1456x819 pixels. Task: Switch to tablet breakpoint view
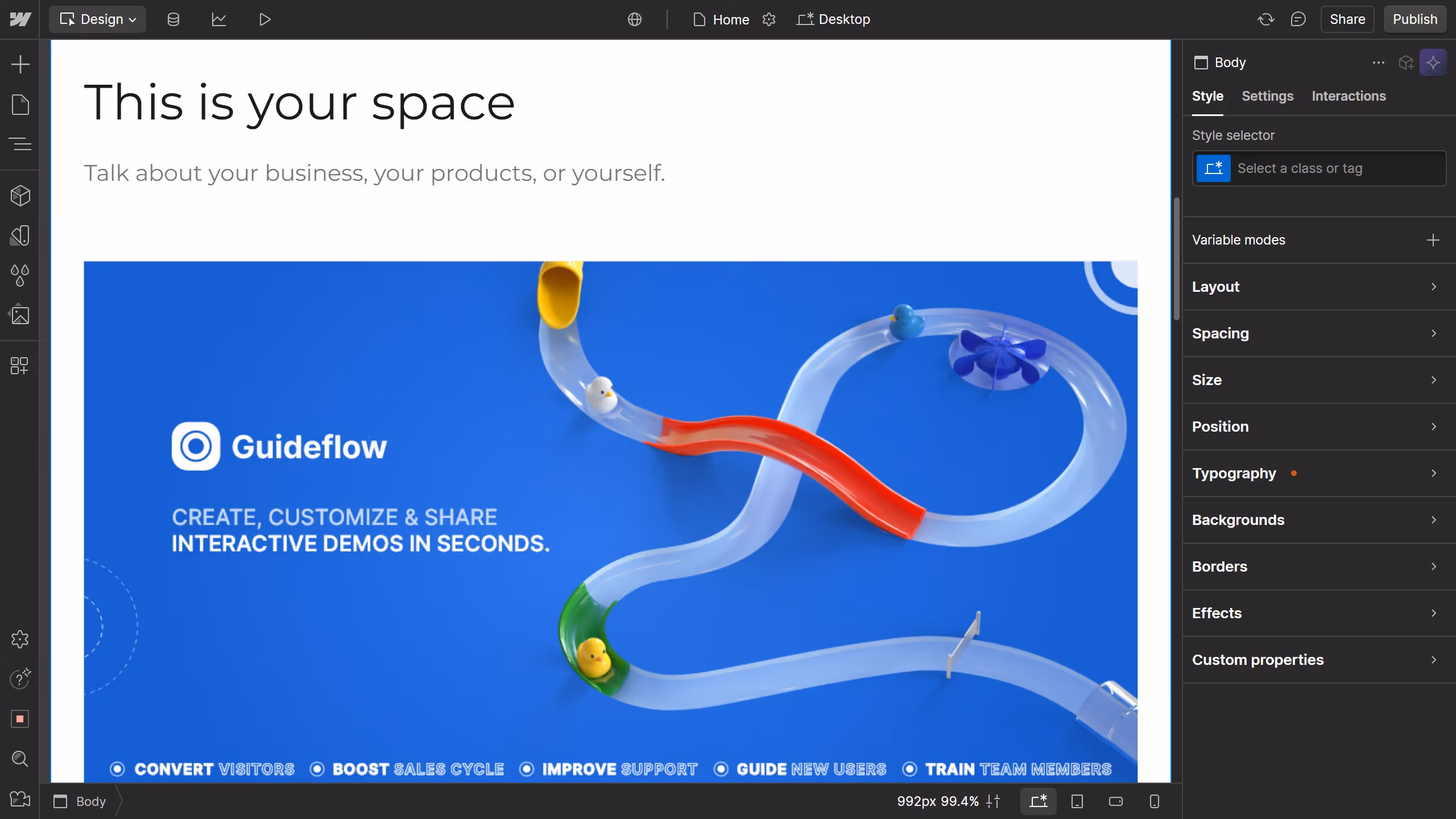pos(1077,801)
